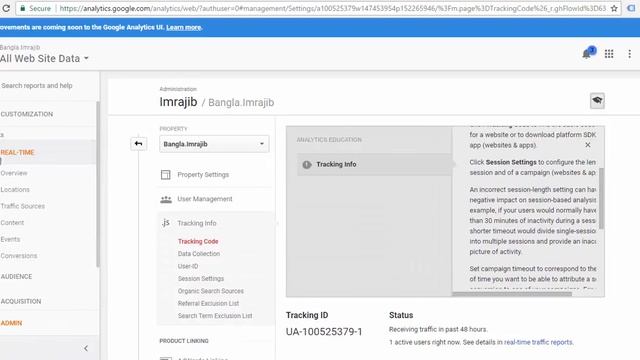Open Real-Time Content report
The width and height of the screenshot is (640, 360).
pyautogui.click(x=12, y=223)
